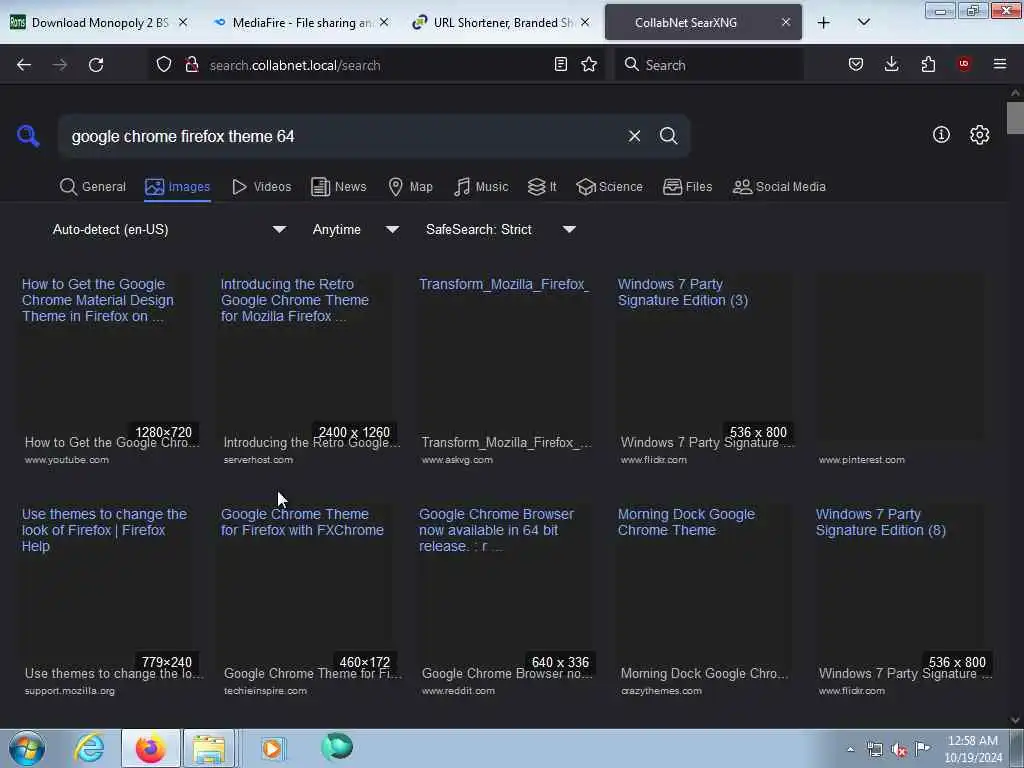Open the www.pinterest.com image result

pyautogui.click(x=901, y=370)
